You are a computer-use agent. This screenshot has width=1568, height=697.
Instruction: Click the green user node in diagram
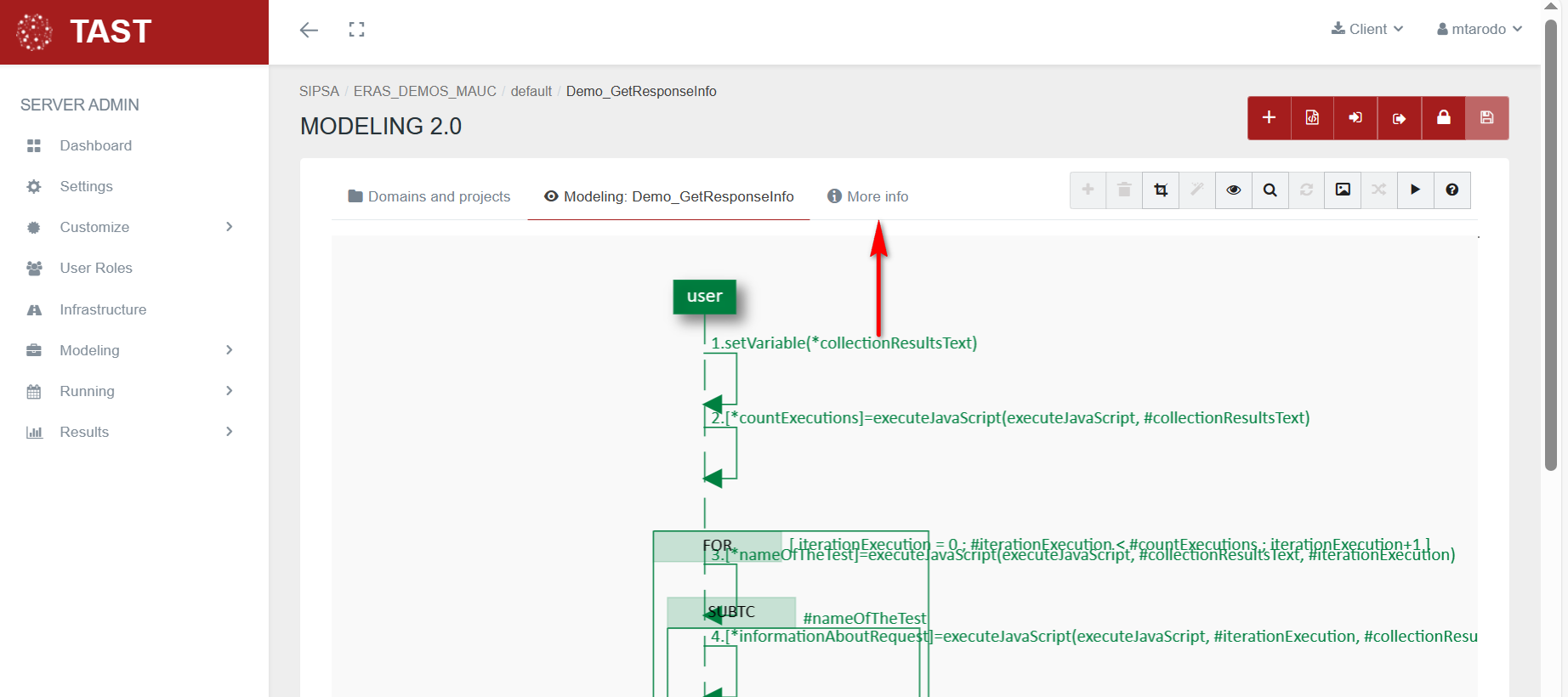click(x=704, y=297)
